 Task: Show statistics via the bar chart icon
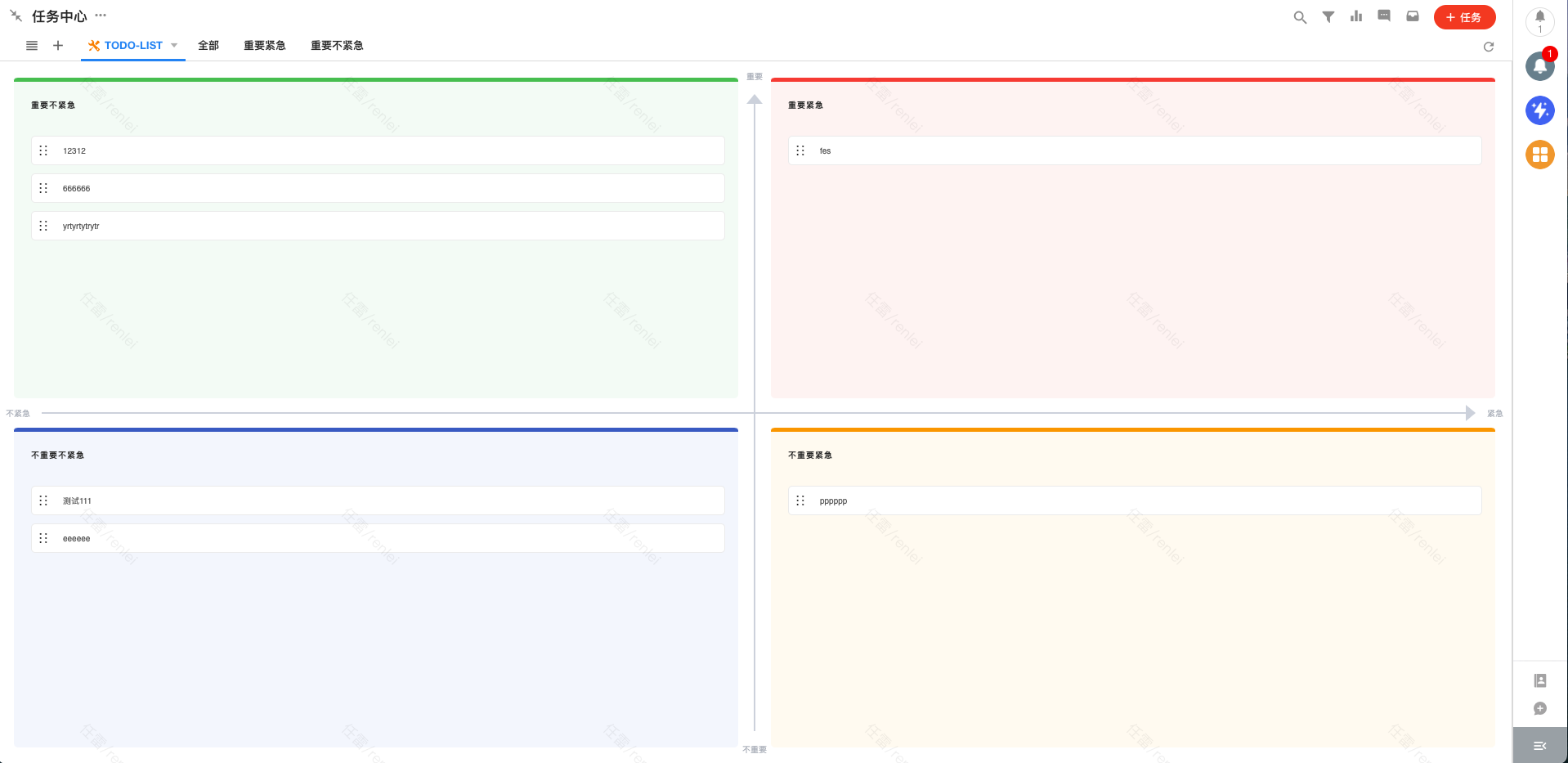pyautogui.click(x=1356, y=16)
